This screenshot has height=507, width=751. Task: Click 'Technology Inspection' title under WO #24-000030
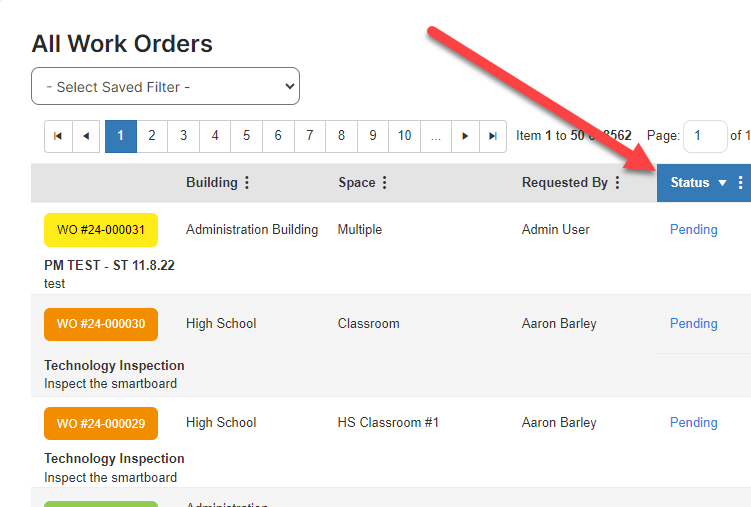coord(114,366)
